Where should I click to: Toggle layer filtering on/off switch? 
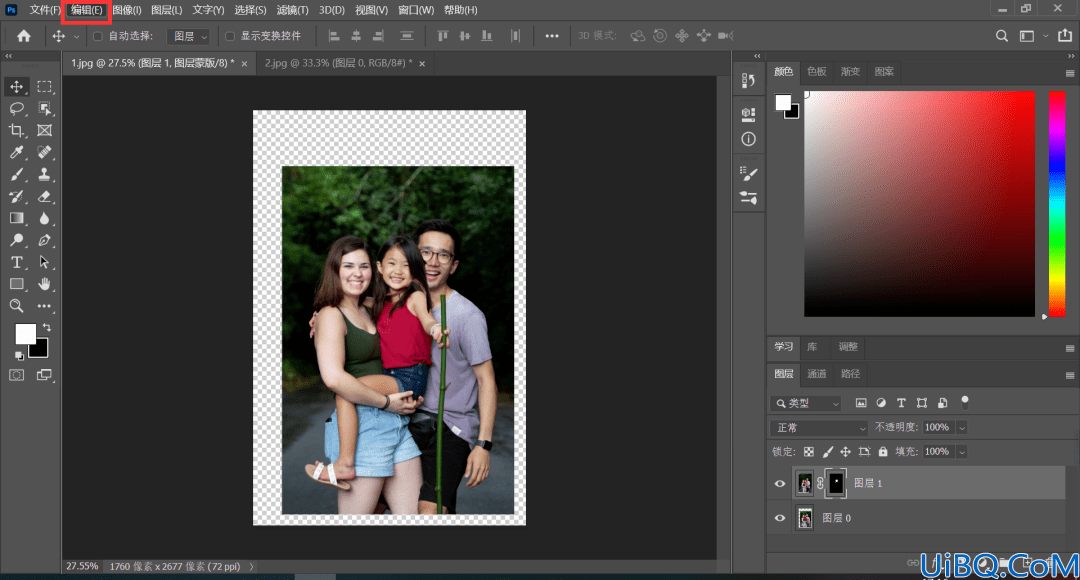964,401
